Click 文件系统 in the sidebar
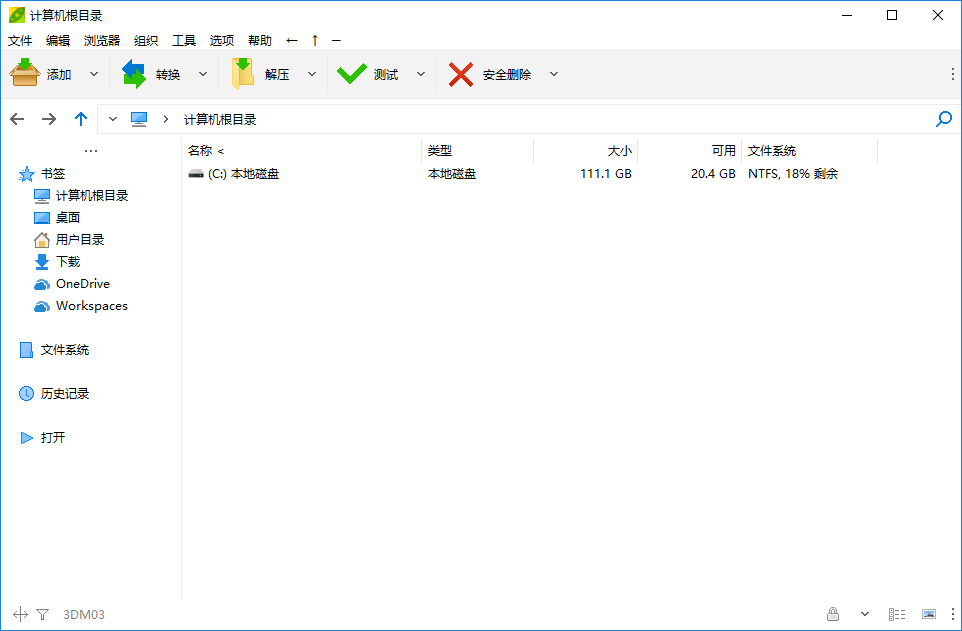 click(x=64, y=349)
